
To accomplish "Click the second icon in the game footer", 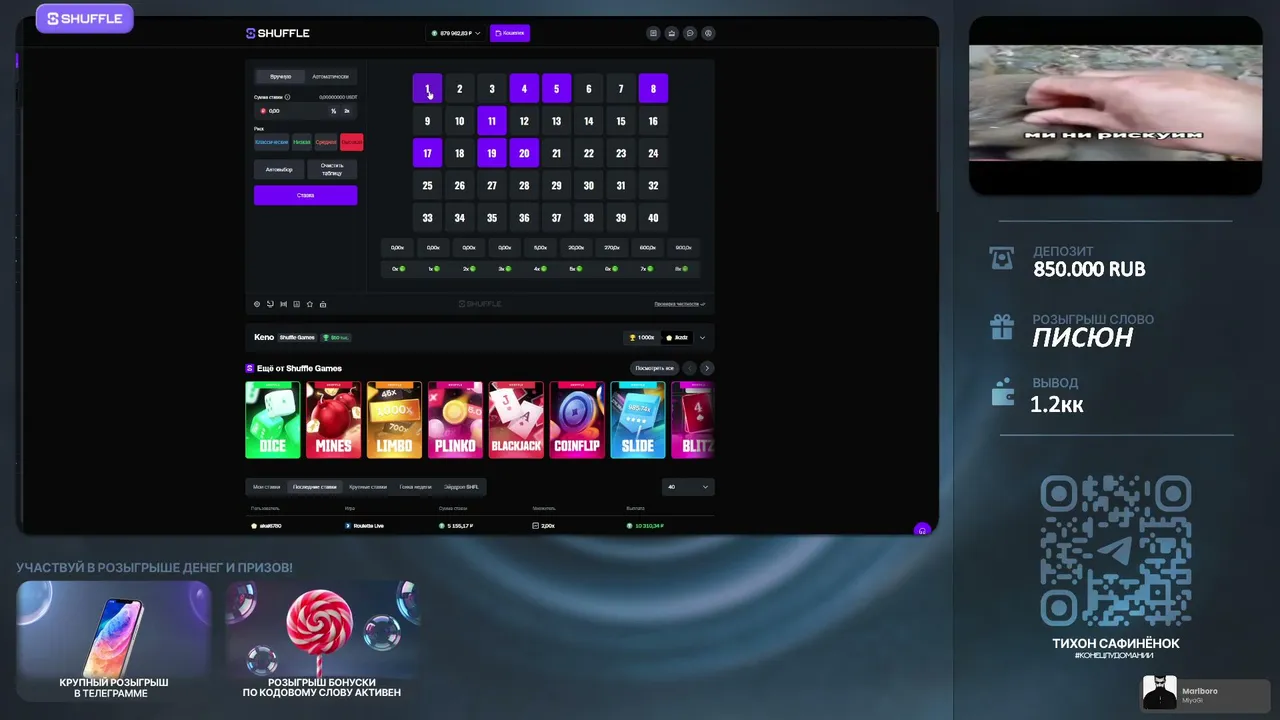I will click(x=270, y=304).
